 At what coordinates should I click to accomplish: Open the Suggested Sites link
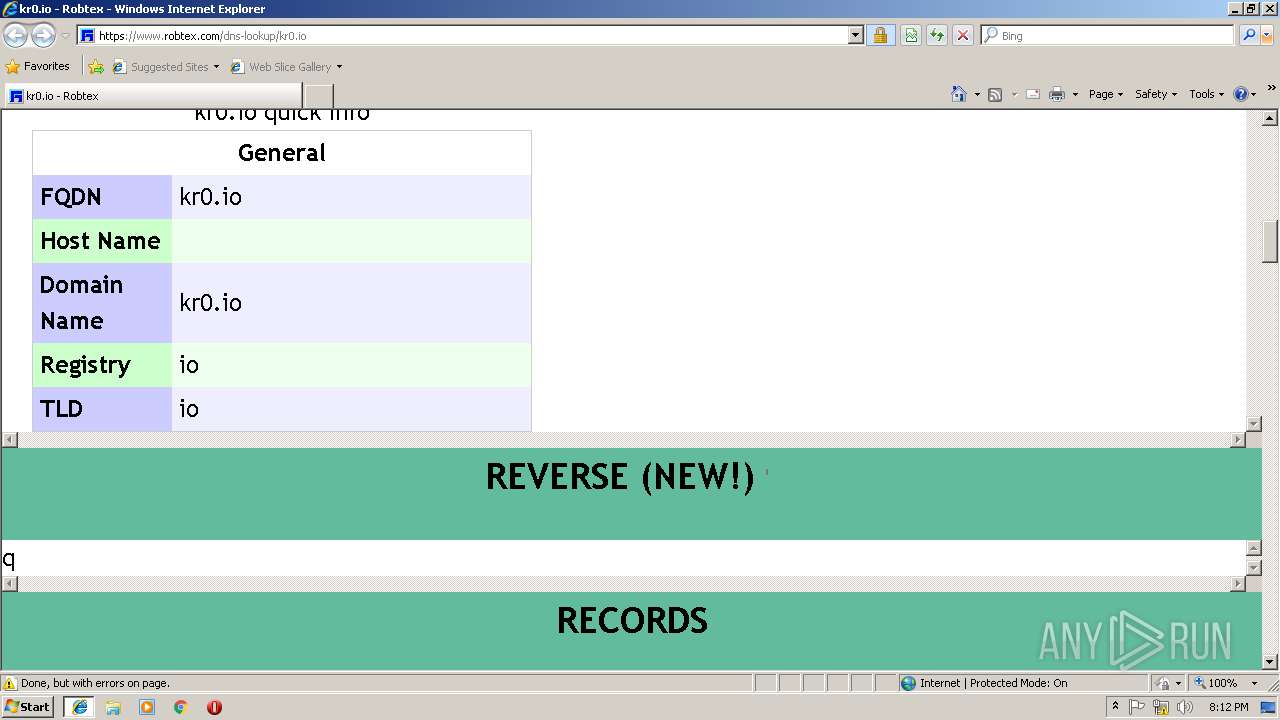point(165,67)
